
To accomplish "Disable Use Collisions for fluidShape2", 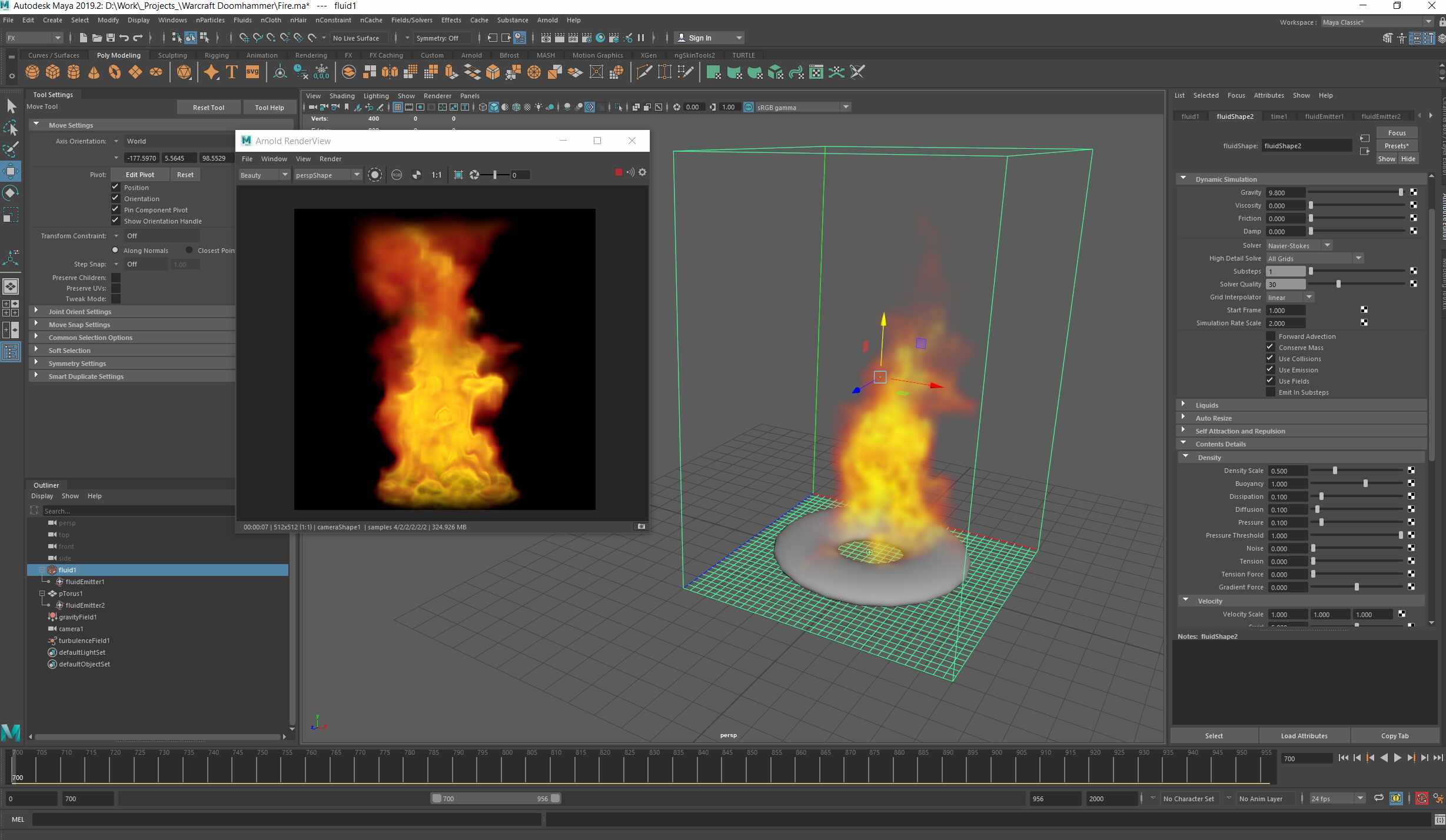I will tap(1270, 358).
